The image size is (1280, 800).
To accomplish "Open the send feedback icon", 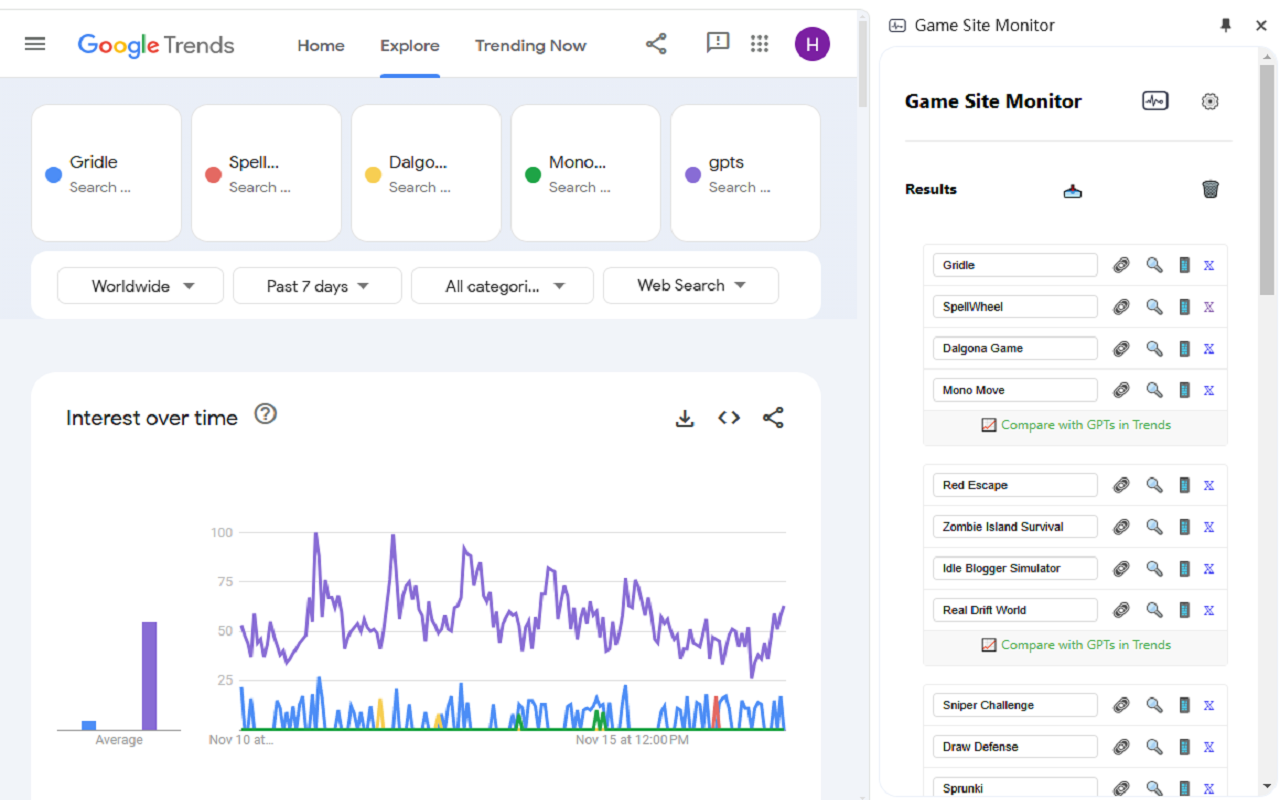I will (x=717, y=43).
